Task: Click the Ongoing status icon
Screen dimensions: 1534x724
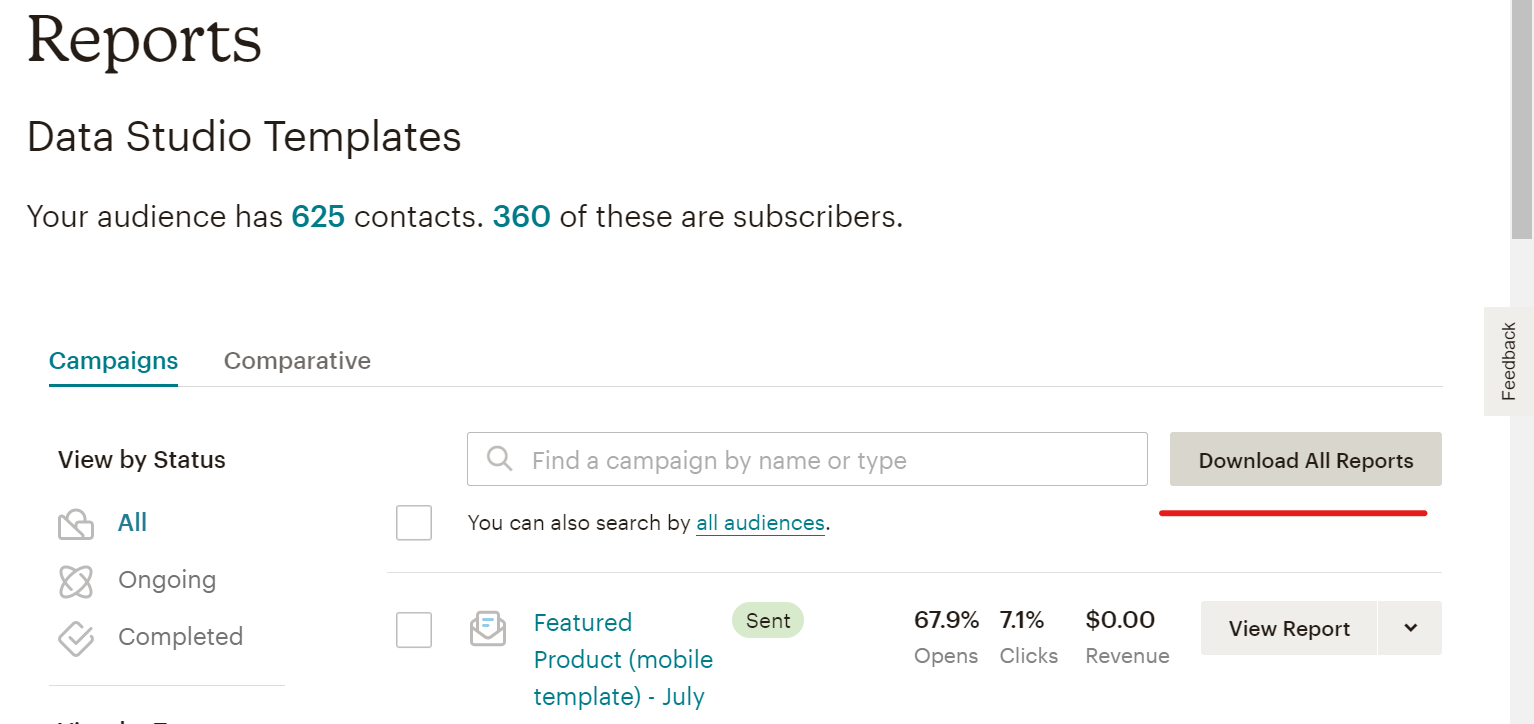Action: 76,581
